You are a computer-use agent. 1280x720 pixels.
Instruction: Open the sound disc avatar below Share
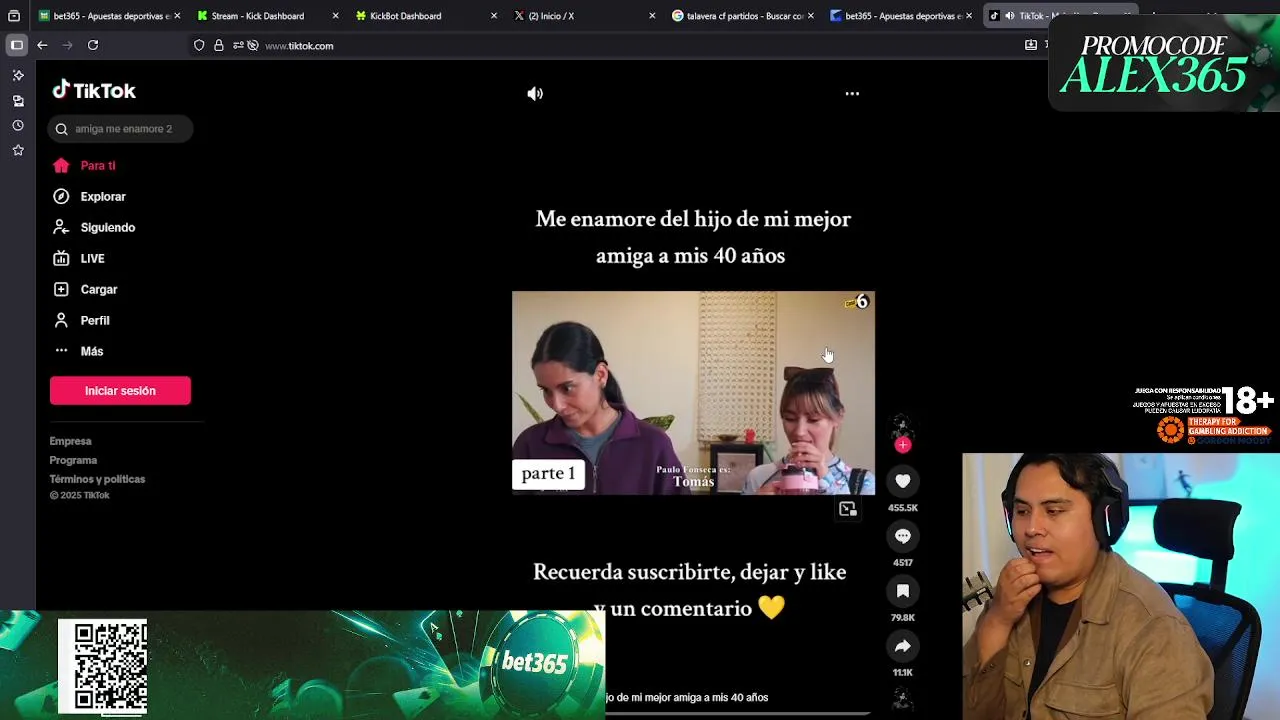tap(902, 698)
